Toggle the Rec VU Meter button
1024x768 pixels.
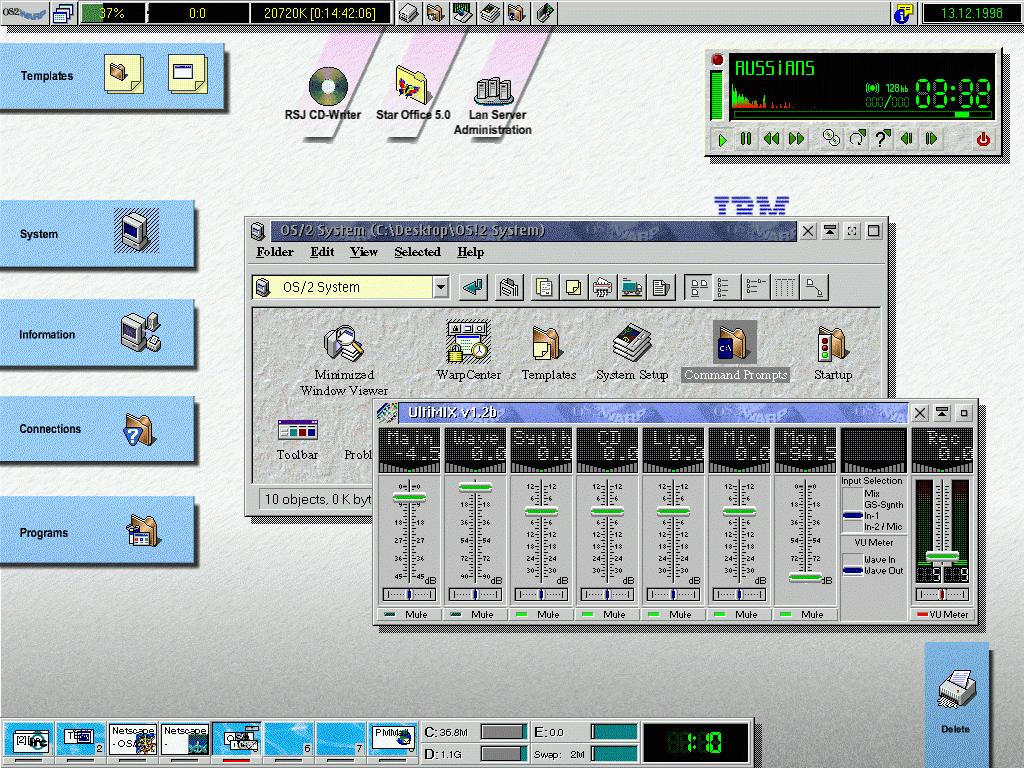point(942,614)
